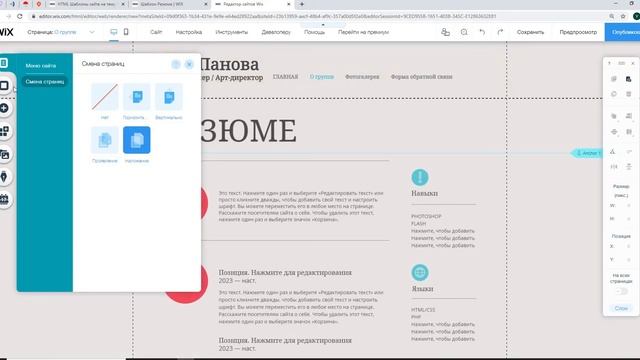Switch to desktop editor view

(x=114, y=32)
